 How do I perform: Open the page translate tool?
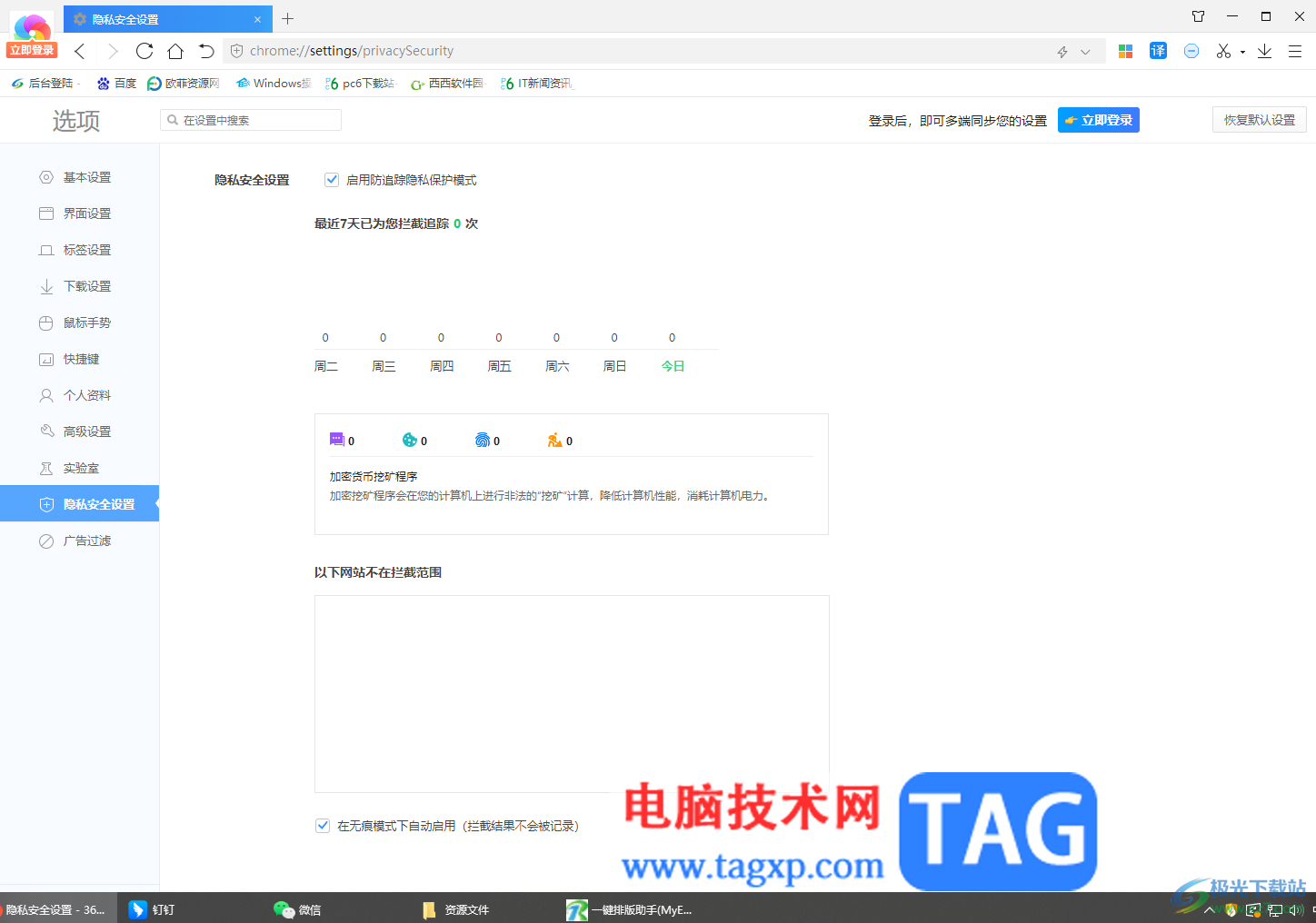pyautogui.click(x=1158, y=51)
